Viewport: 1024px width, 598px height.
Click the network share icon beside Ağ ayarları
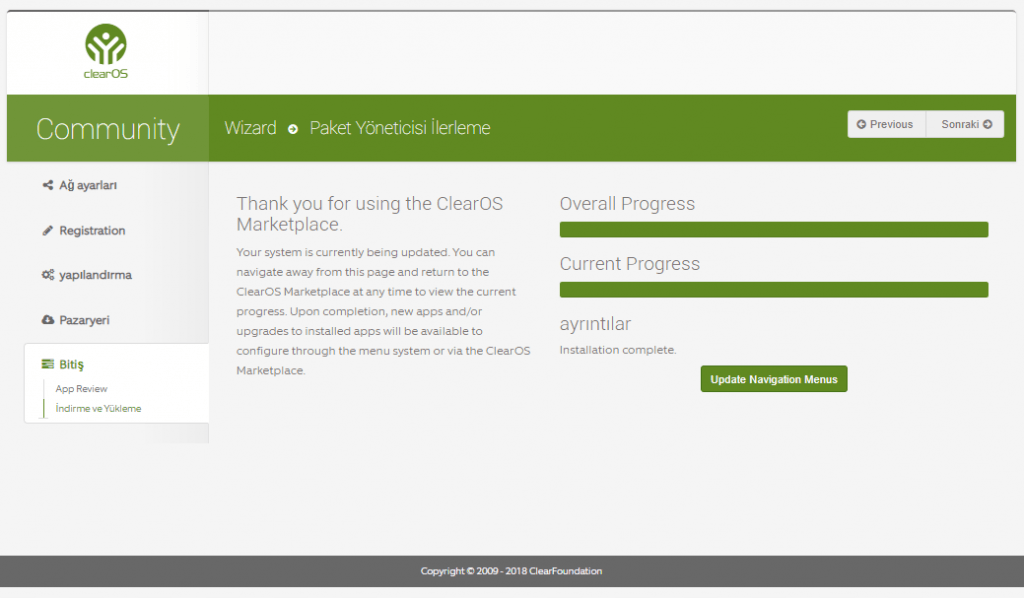click(x=48, y=185)
